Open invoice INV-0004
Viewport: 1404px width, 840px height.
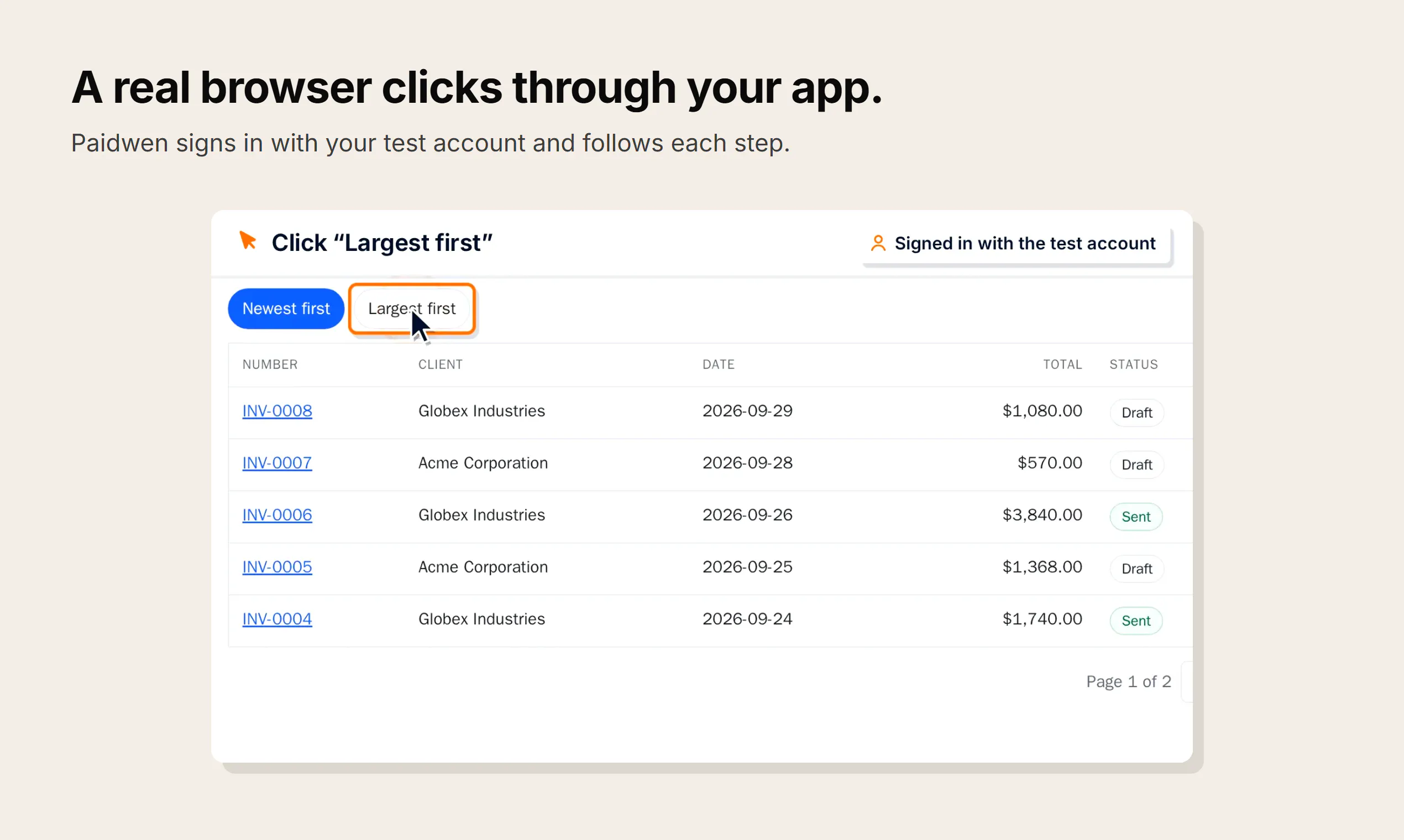pos(277,620)
